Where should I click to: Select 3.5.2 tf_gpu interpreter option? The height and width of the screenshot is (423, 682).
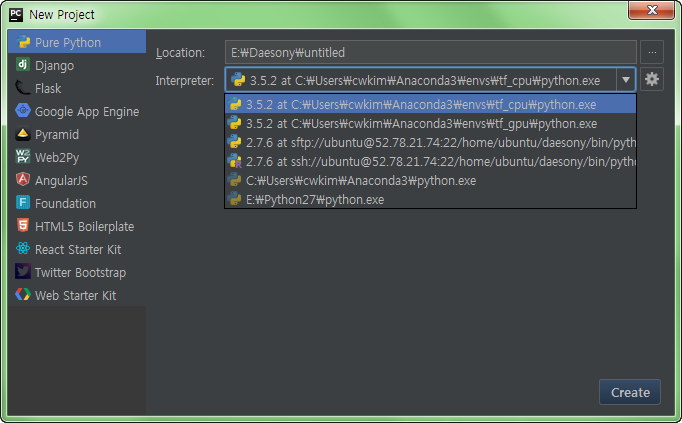point(431,123)
